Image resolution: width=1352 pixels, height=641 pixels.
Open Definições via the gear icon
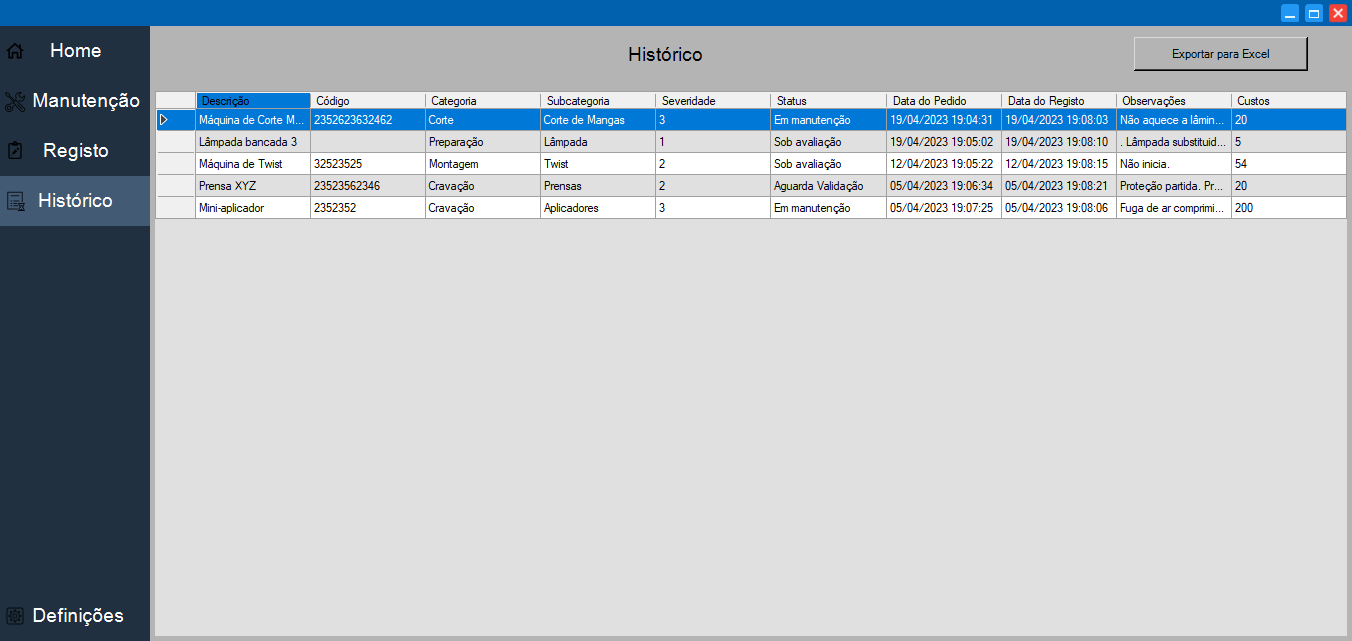[x=15, y=615]
